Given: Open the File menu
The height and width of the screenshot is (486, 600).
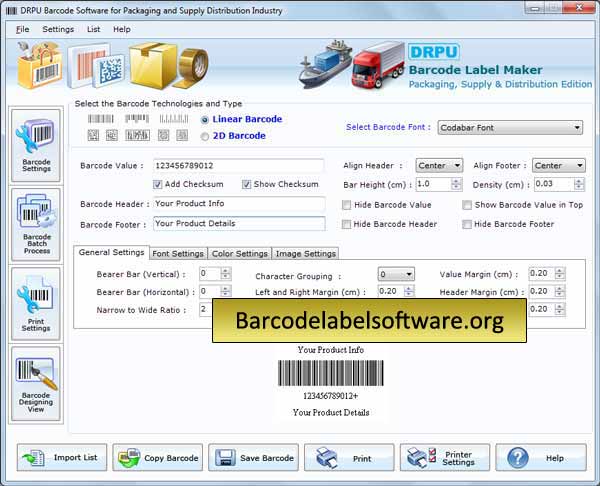Looking at the screenshot, I should pos(22,29).
